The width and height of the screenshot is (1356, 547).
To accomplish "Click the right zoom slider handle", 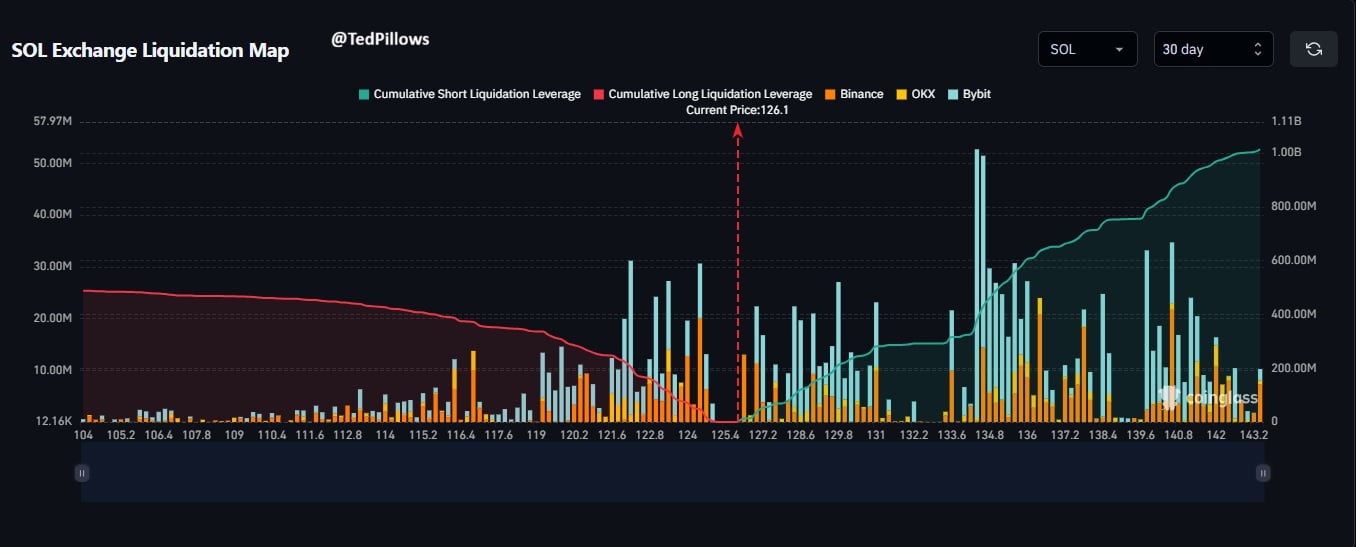I will pyautogui.click(x=1263, y=473).
